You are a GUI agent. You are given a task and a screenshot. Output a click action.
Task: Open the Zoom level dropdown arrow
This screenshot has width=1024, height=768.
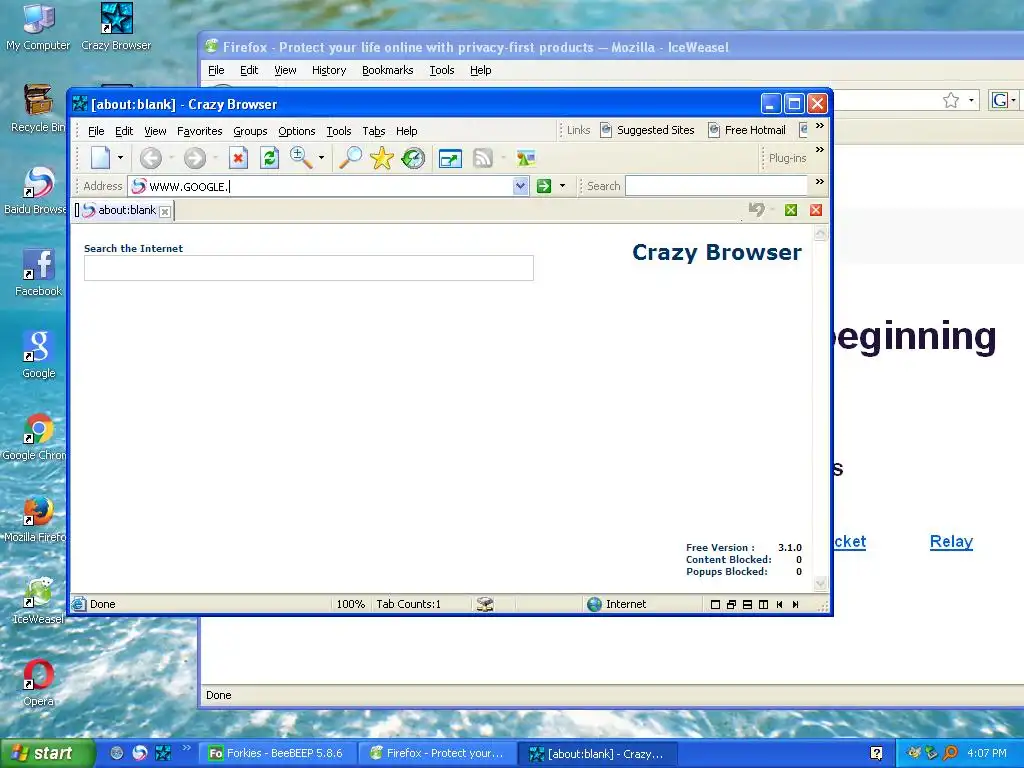(x=321, y=158)
